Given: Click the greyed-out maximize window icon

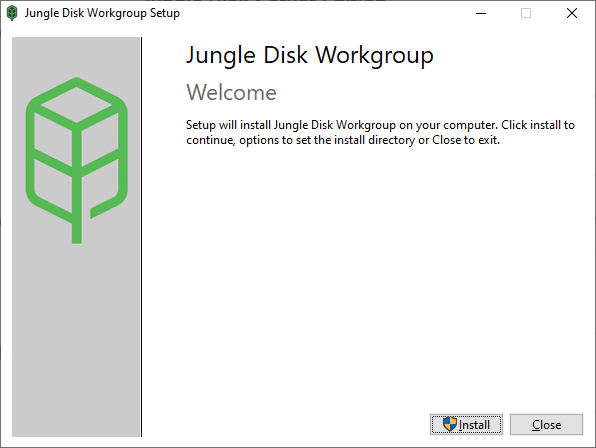Looking at the screenshot, I should 526,13.
